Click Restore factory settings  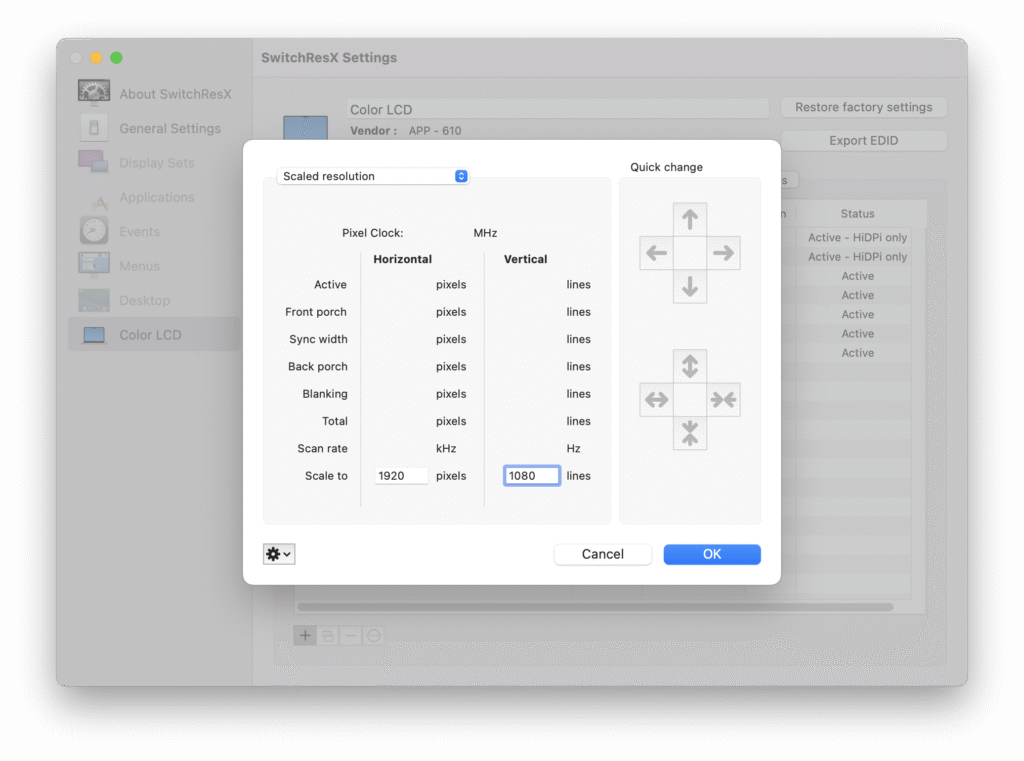[863, 107]
